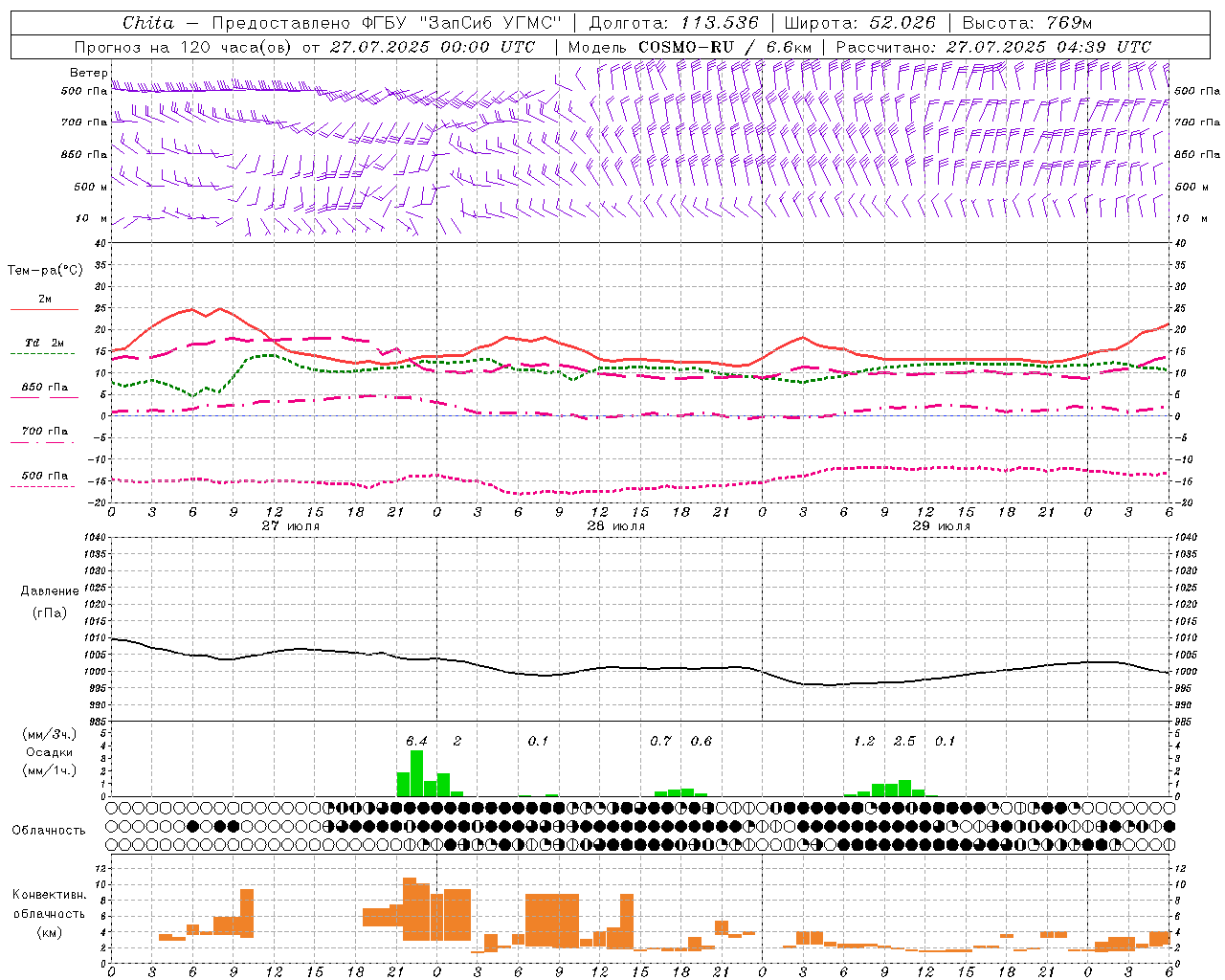Select the "Прогноз на 120 часа(ов)" forecast text

pos(184,47)
